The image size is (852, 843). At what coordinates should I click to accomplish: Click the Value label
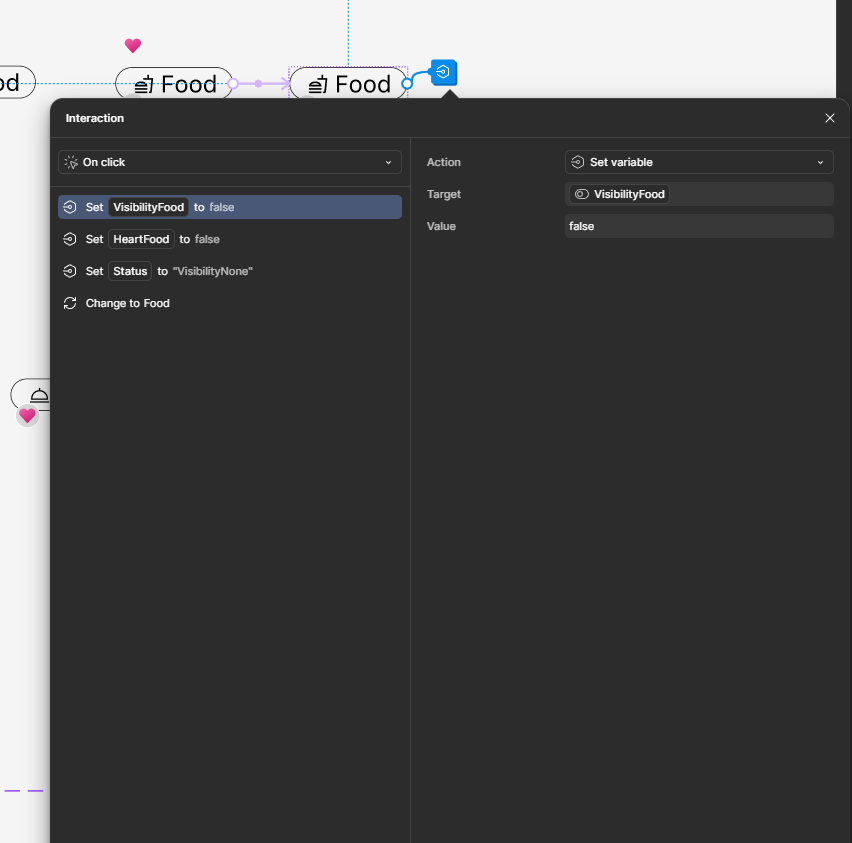tap(441, 226)
